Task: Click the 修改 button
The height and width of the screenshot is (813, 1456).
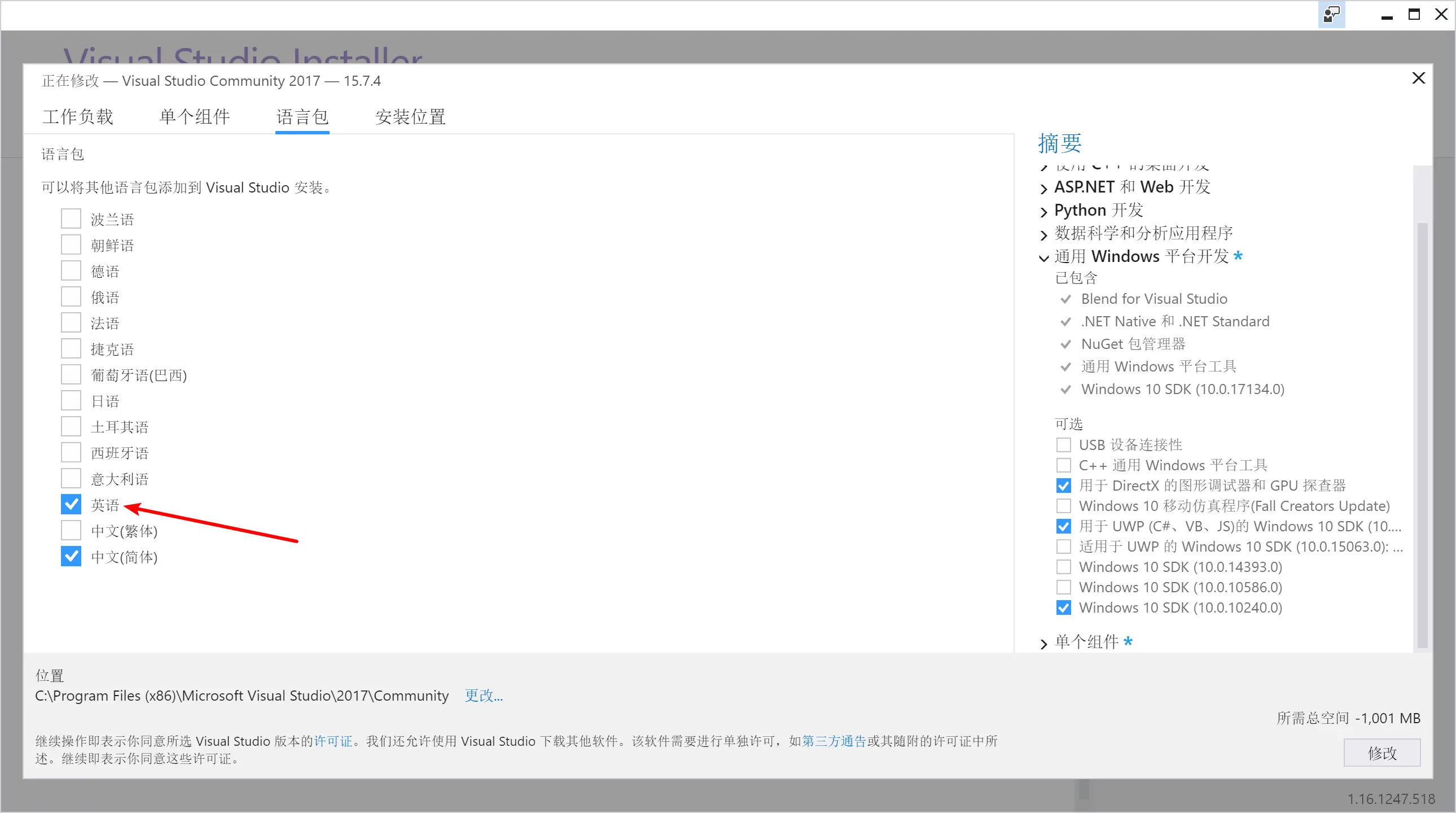Action: (1382, 753)
